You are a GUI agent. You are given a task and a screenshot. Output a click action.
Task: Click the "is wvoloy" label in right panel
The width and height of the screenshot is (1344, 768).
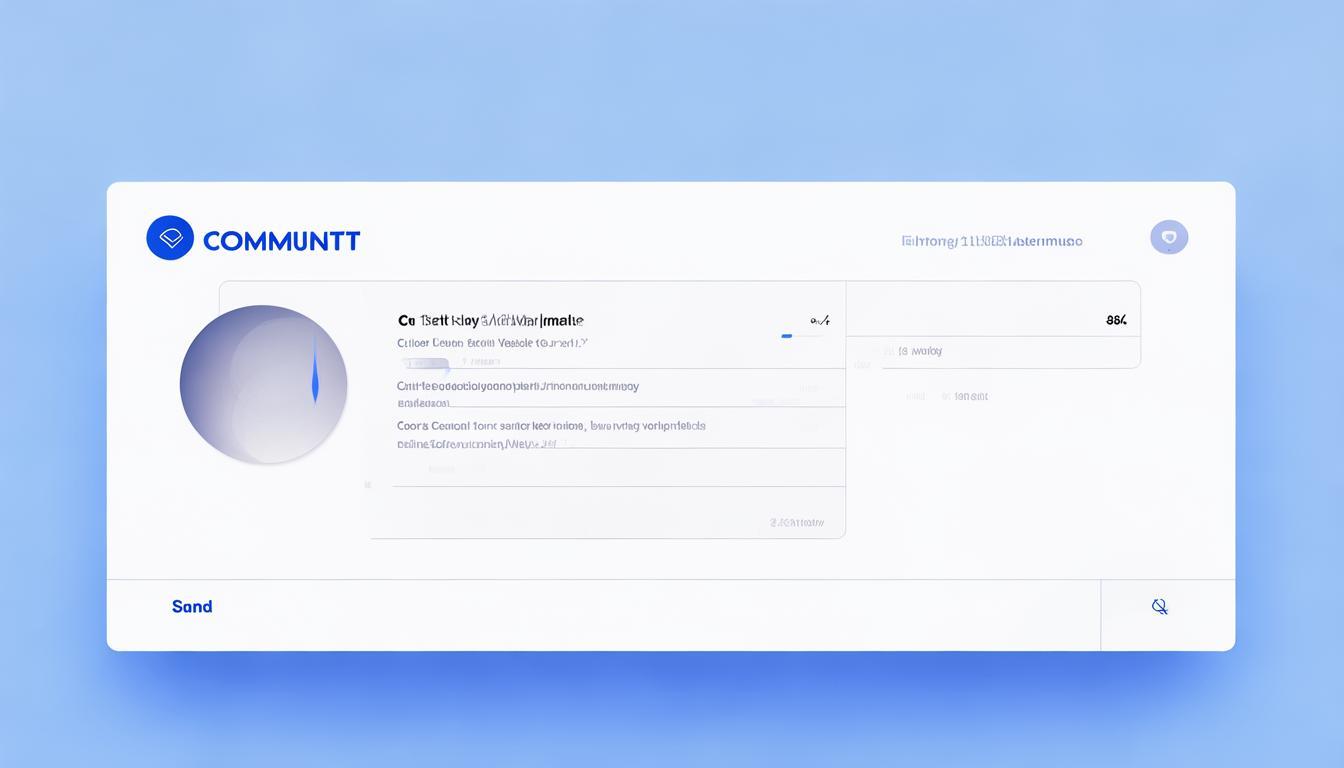[919, 351]
